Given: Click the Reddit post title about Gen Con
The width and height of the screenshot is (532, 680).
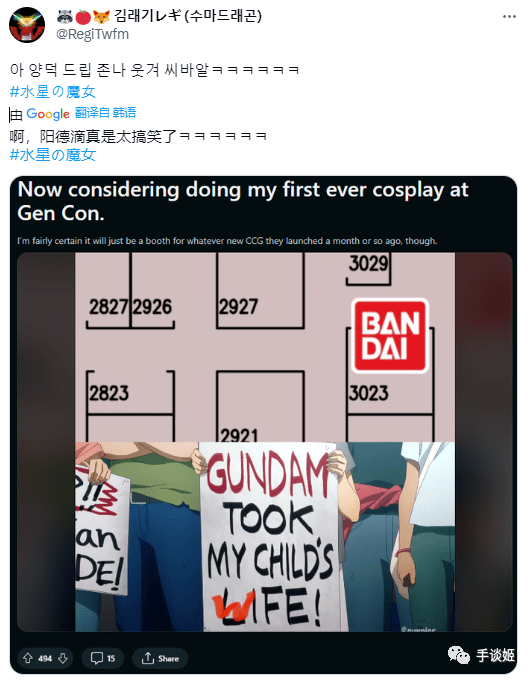Looking at the screenshot, I should tap(243, 201).
